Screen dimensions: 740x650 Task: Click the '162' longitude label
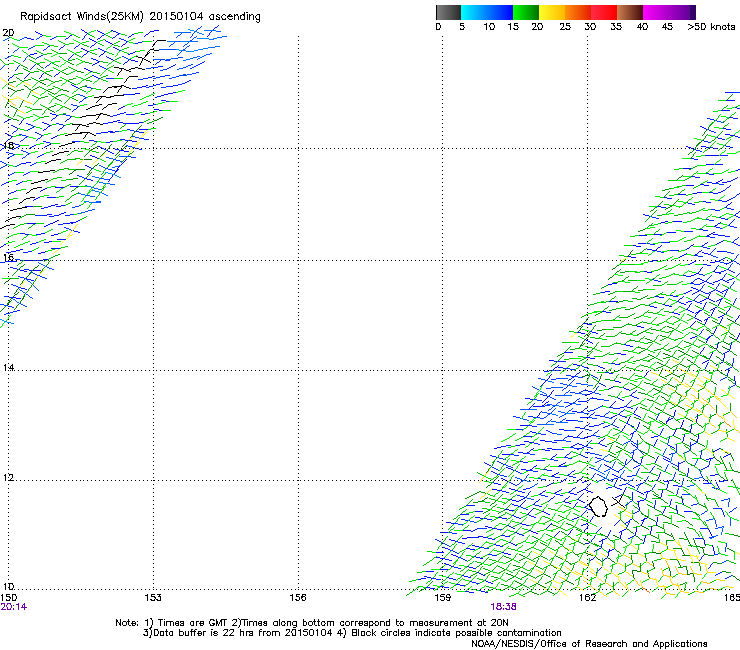[588, 598]
